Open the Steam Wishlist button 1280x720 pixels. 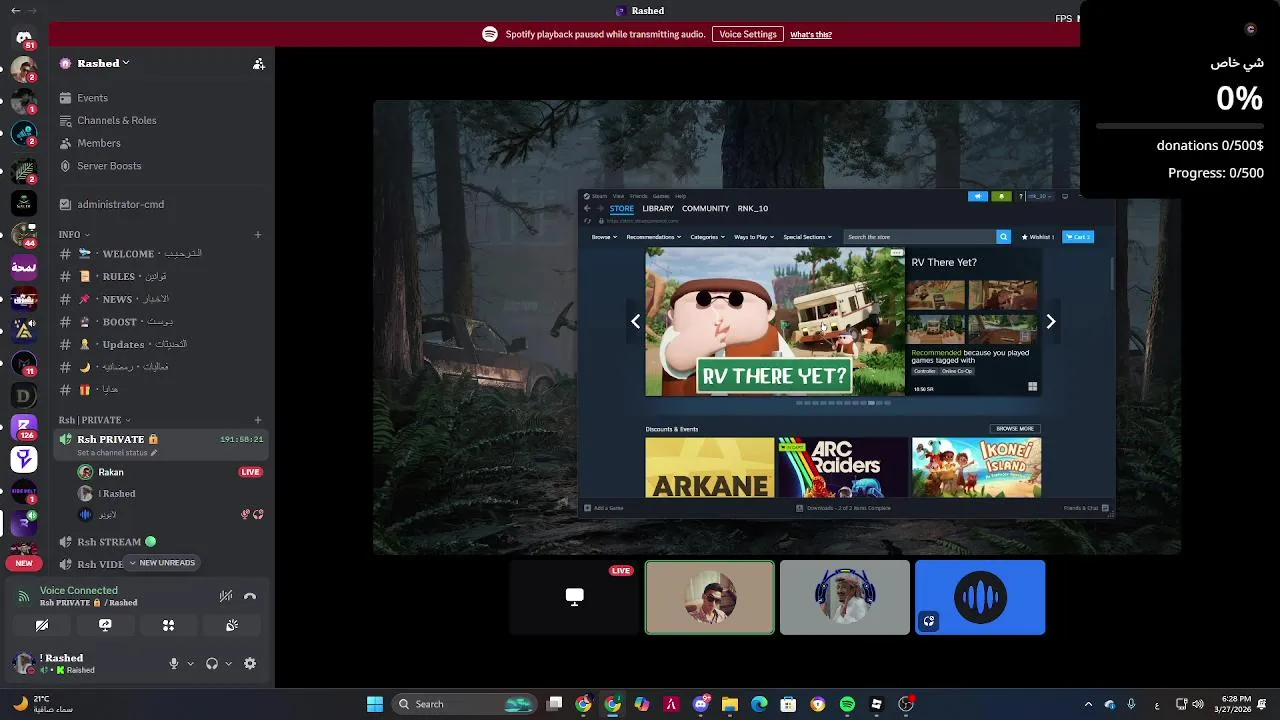[x=1037, y=237]
